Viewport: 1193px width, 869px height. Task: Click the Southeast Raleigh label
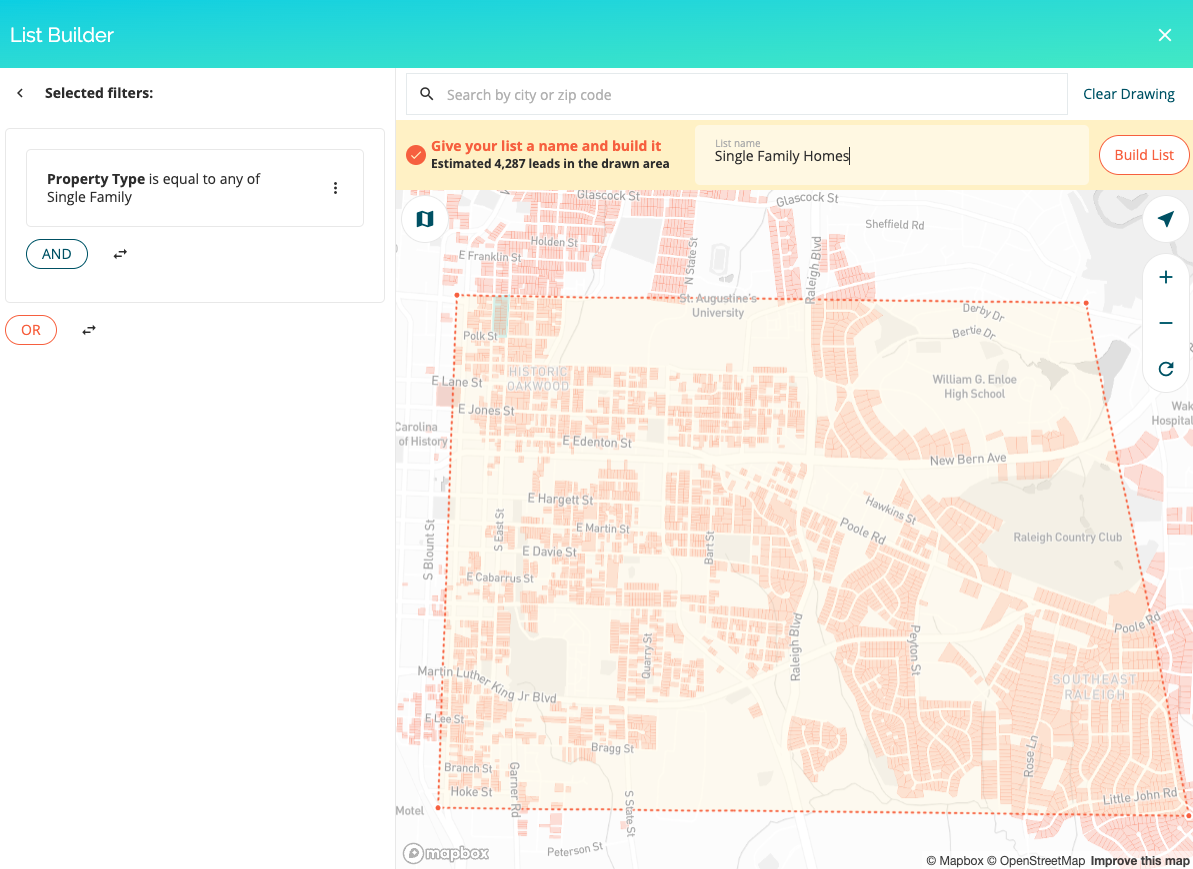(x=1095, y=686)
